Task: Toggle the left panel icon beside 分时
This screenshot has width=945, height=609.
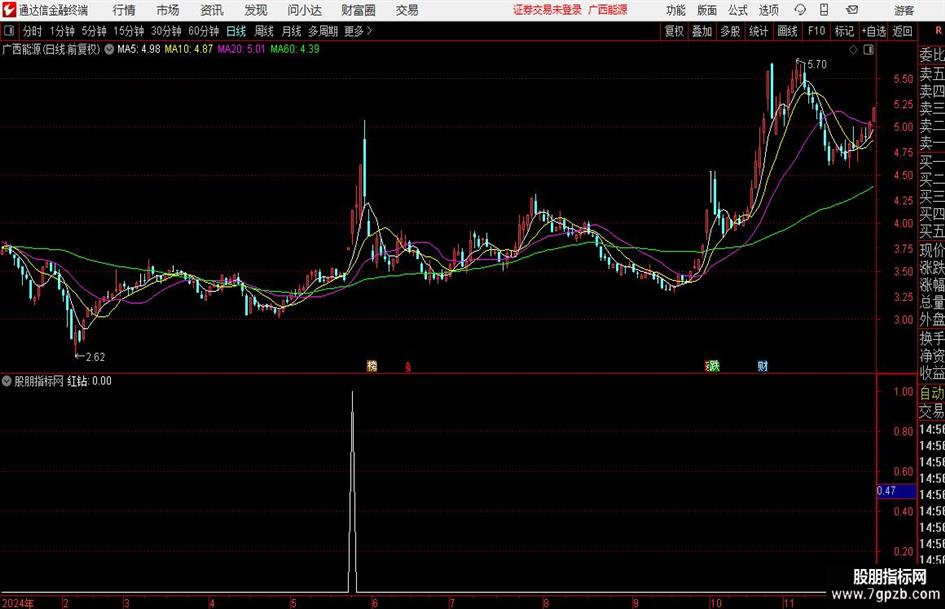Action: 8,31
